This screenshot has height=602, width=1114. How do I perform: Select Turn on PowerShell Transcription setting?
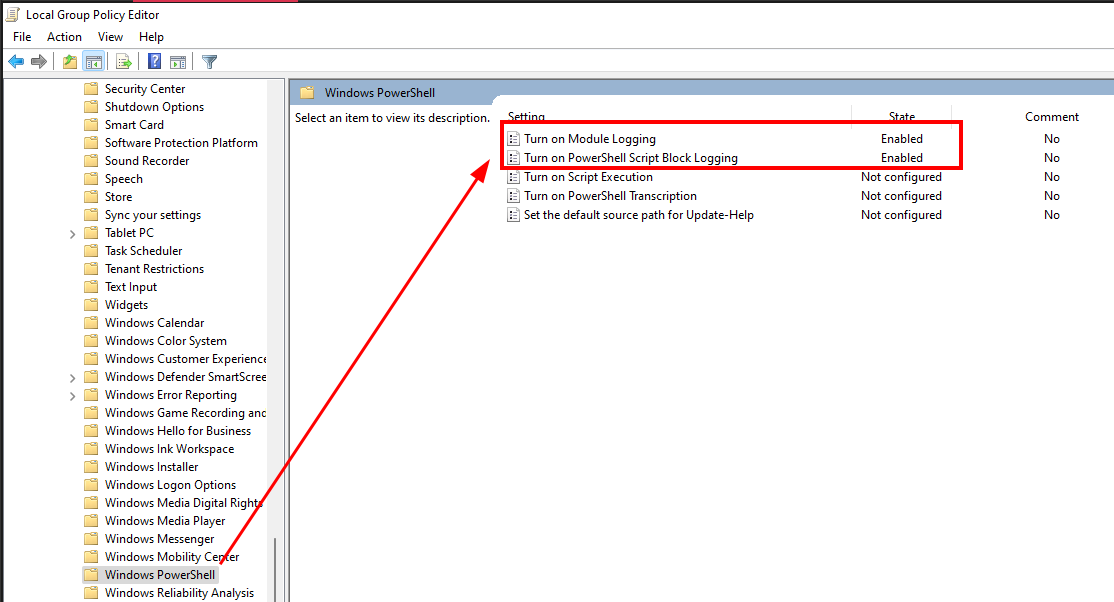pos(610,196)
